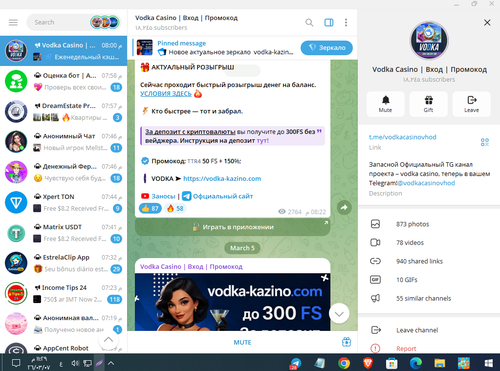The height and width of the screenshot is (371, 500).
Task: Click the fire 58 reaction
Action: (175, 208)
